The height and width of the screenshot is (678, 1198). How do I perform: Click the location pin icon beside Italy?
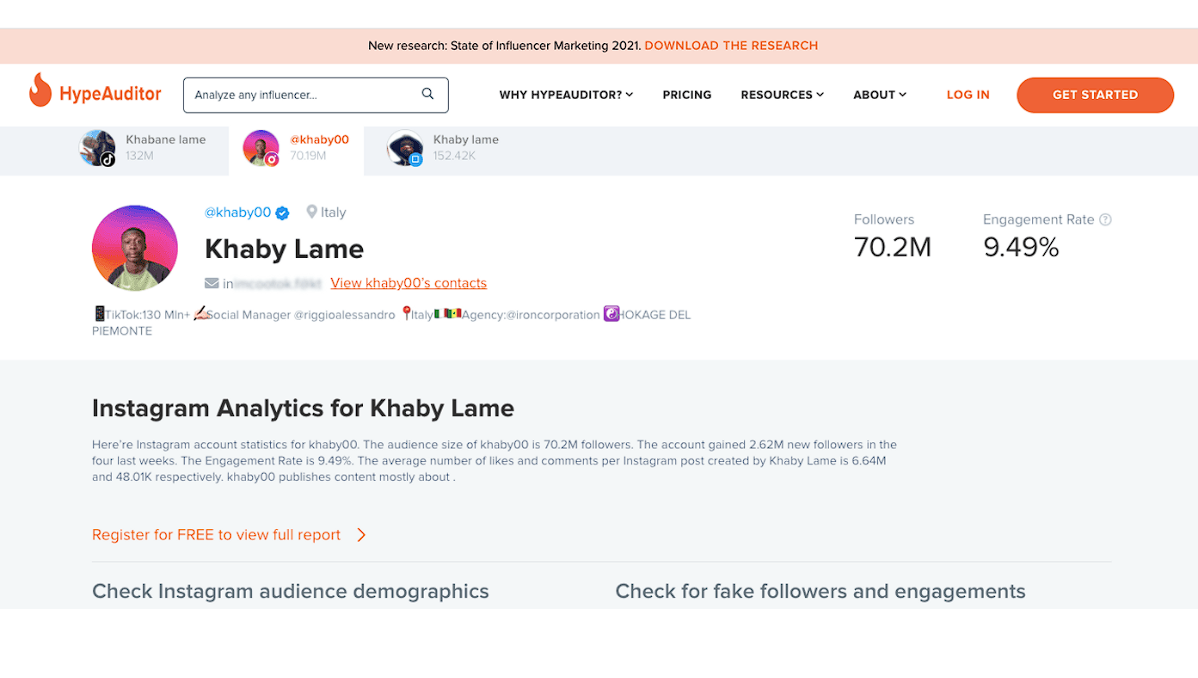pyautogui.click(x=311, y=212)
